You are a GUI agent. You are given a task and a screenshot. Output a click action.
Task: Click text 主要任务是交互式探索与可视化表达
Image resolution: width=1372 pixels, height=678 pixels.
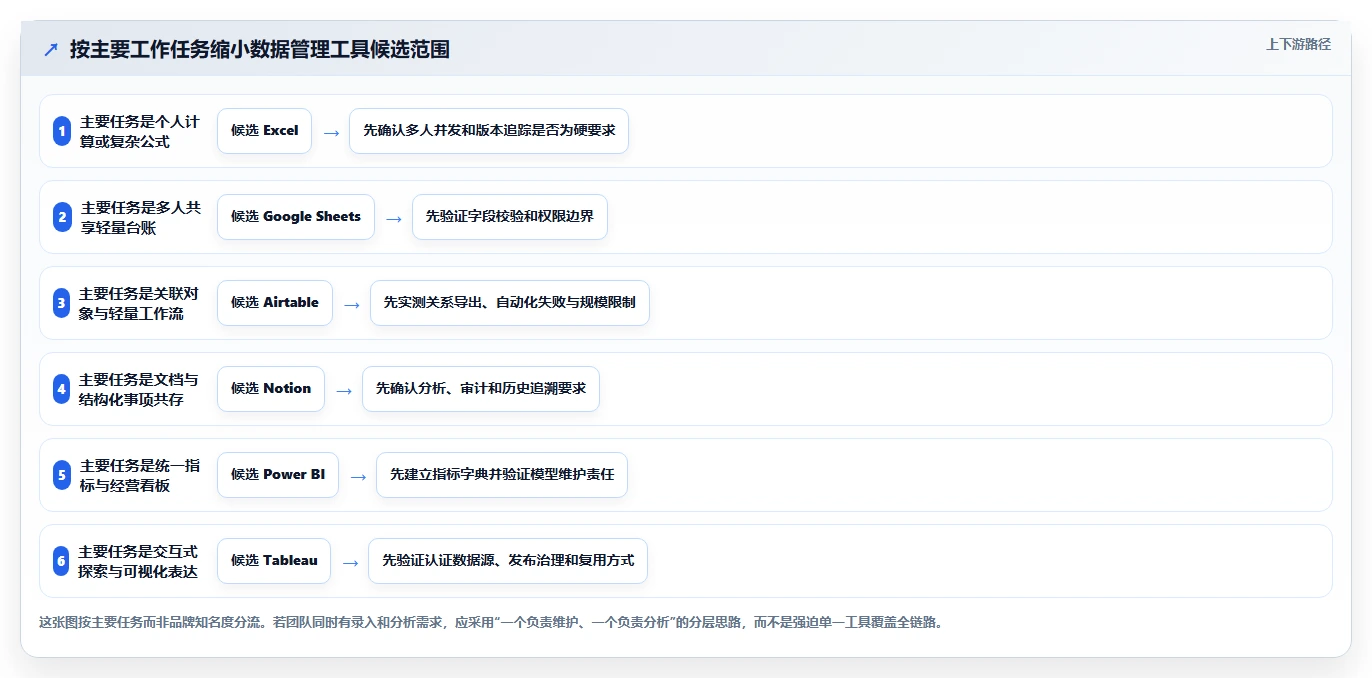[x=140, y=561]
